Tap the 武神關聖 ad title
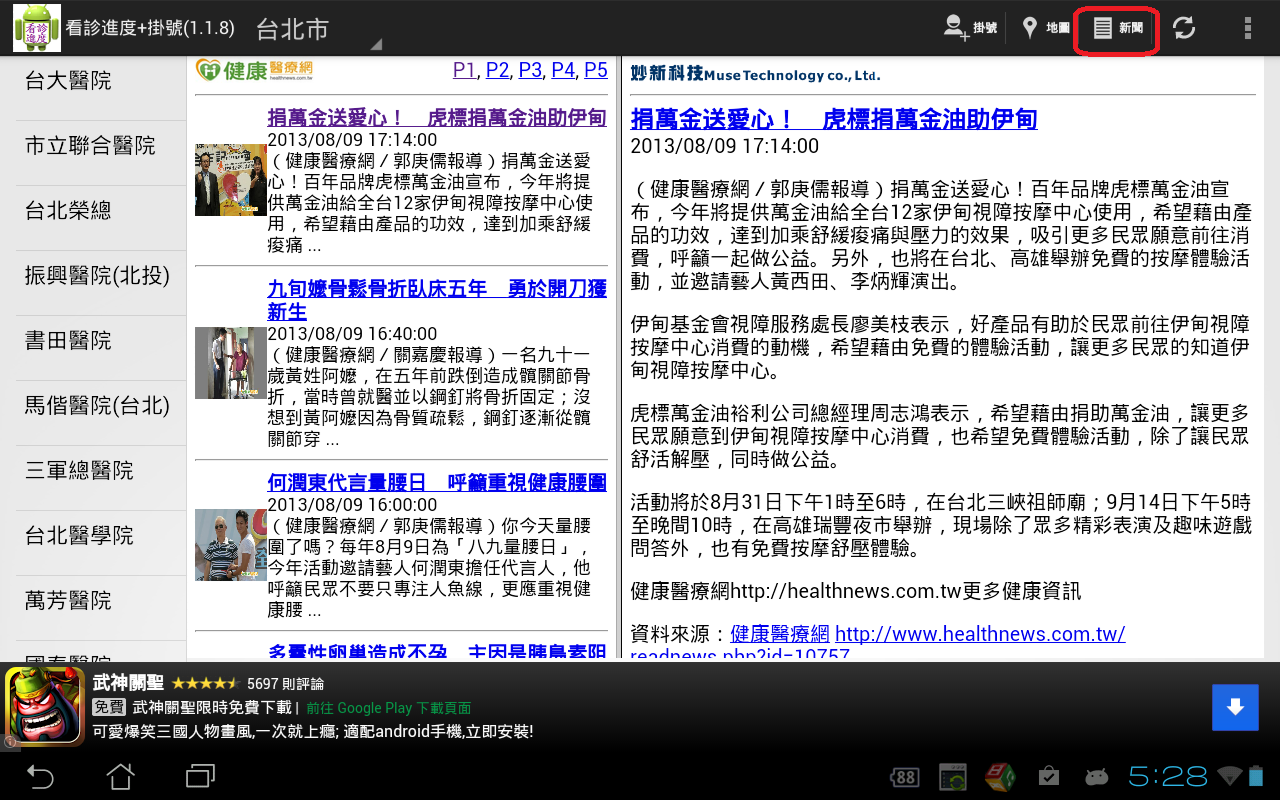This screenshot has height=800, width=1280. pos(128,684)
